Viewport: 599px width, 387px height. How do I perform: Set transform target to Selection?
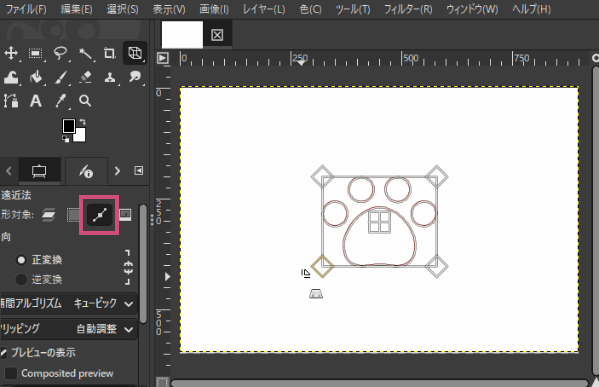point(73,215)
